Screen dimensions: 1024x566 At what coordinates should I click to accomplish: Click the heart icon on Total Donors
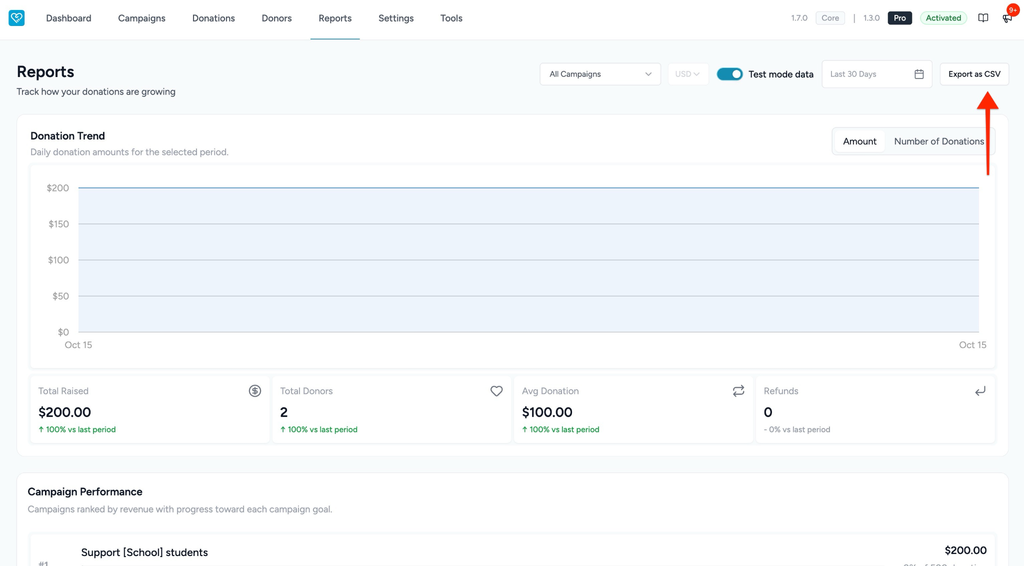point(496,390)
